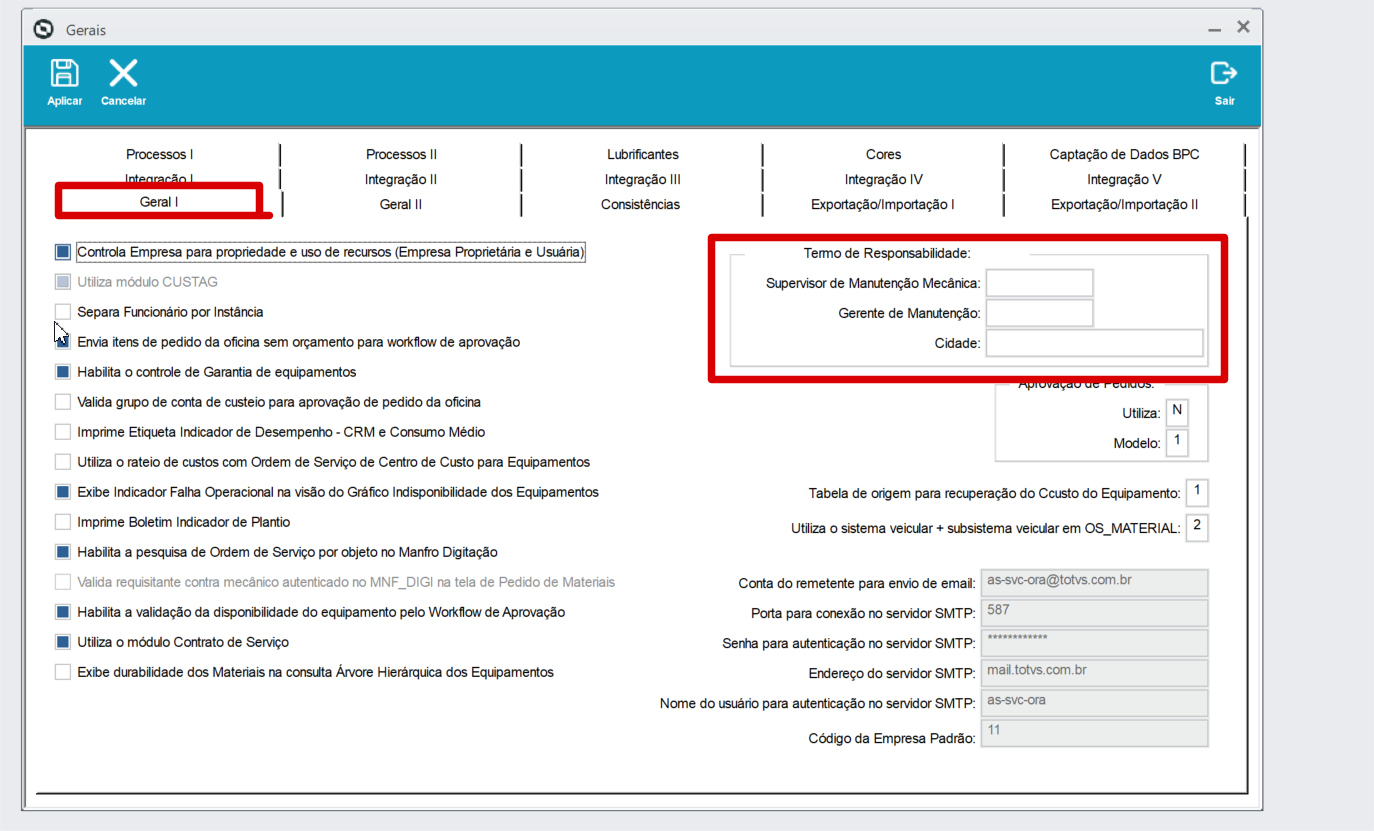1374x831 pixels.
Task: Open the Consistências tab
Action: click(x=641, y=204)
